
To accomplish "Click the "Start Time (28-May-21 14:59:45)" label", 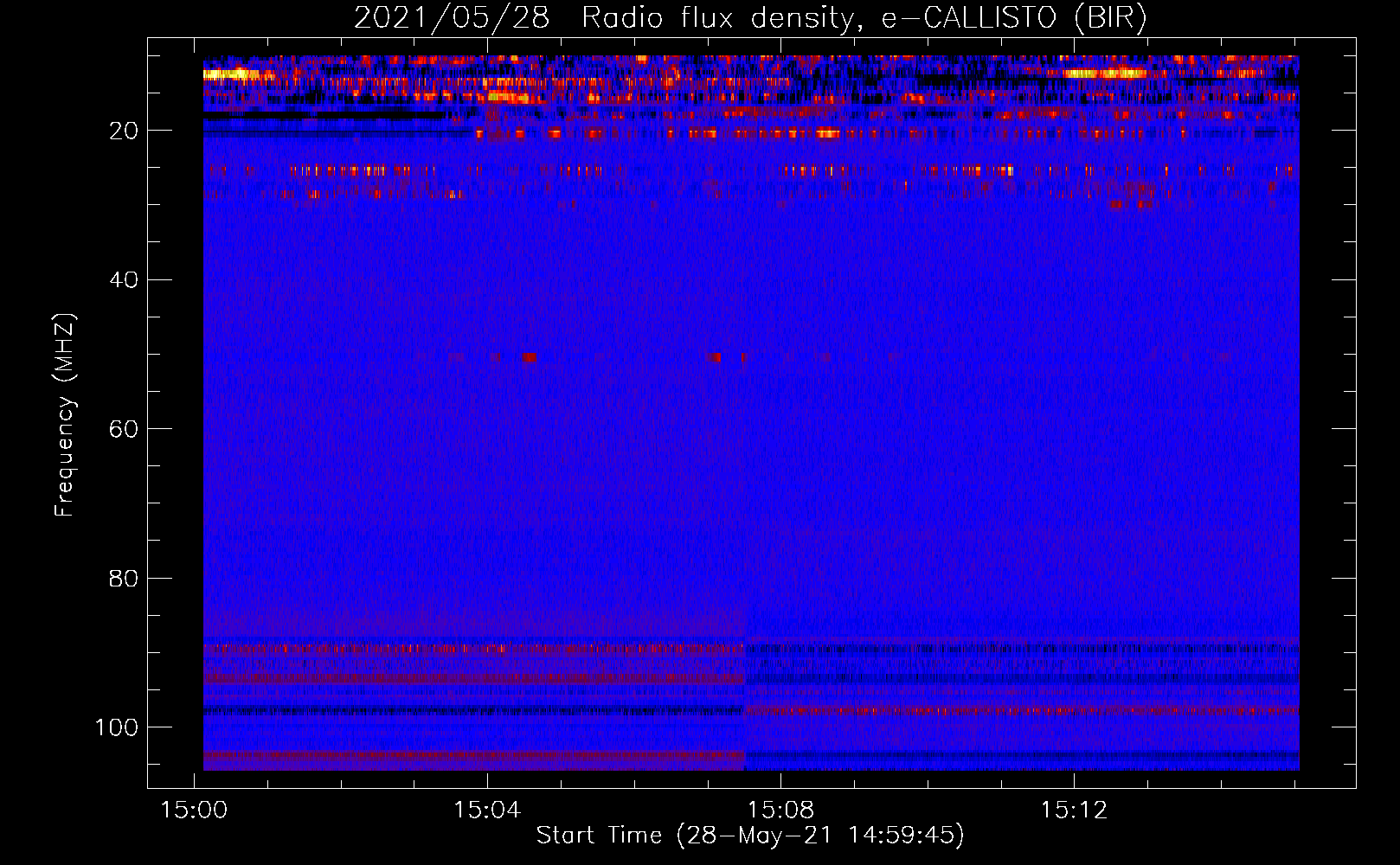I will click(x=750, y=836).
